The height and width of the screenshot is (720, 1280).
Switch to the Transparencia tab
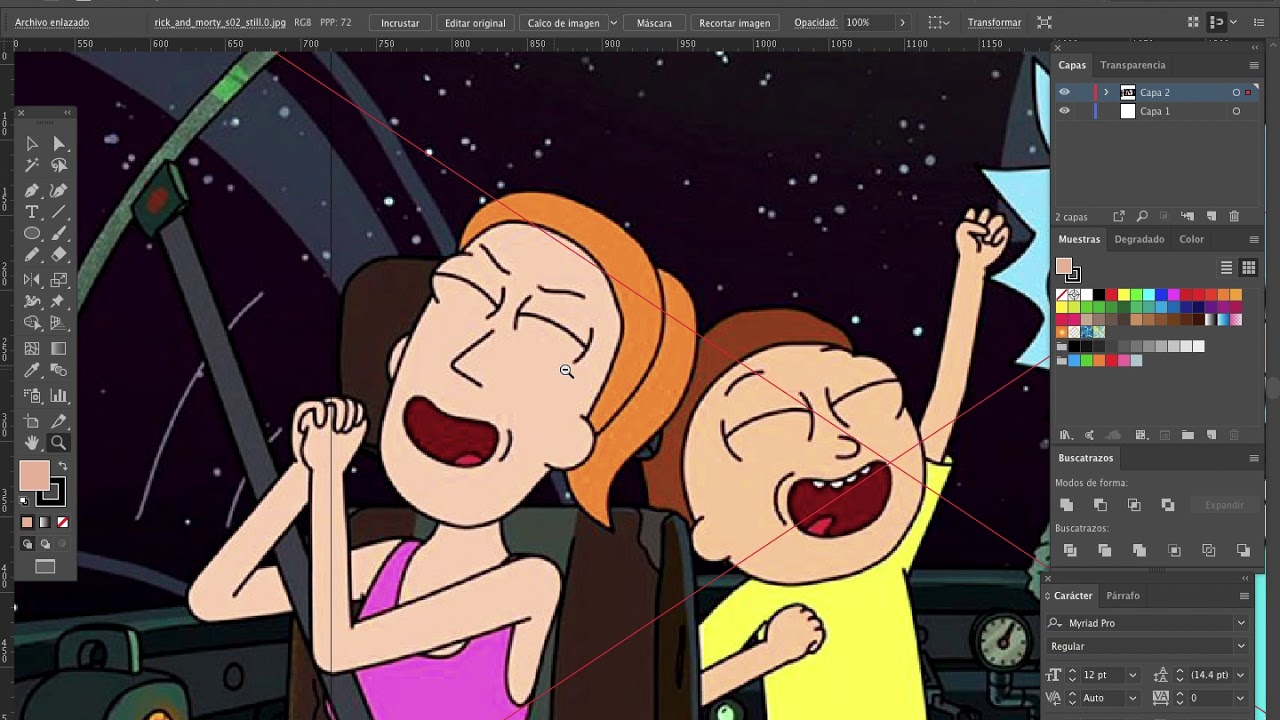click(x=1133, y=65)
